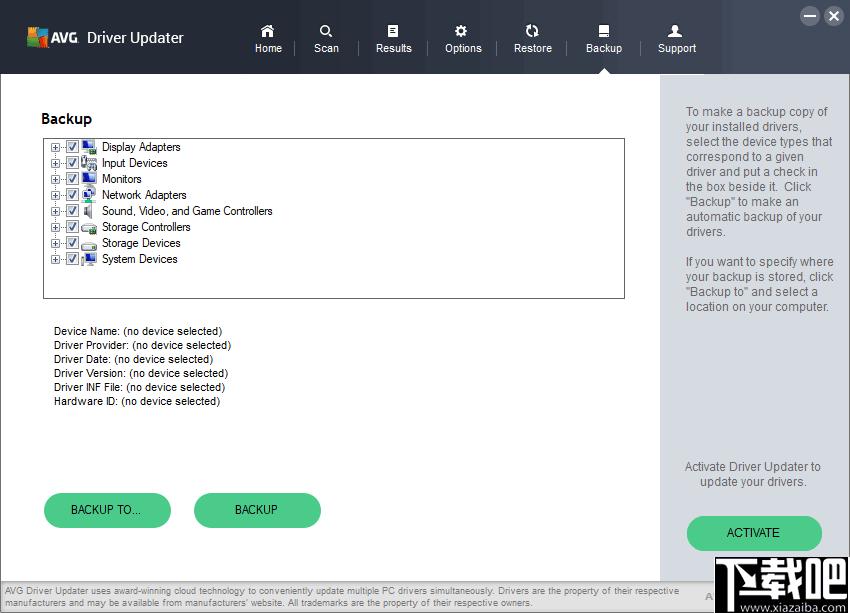
Task: Uncheck the Storage Controllers checkbox
Action: click(x=72, y=227)
